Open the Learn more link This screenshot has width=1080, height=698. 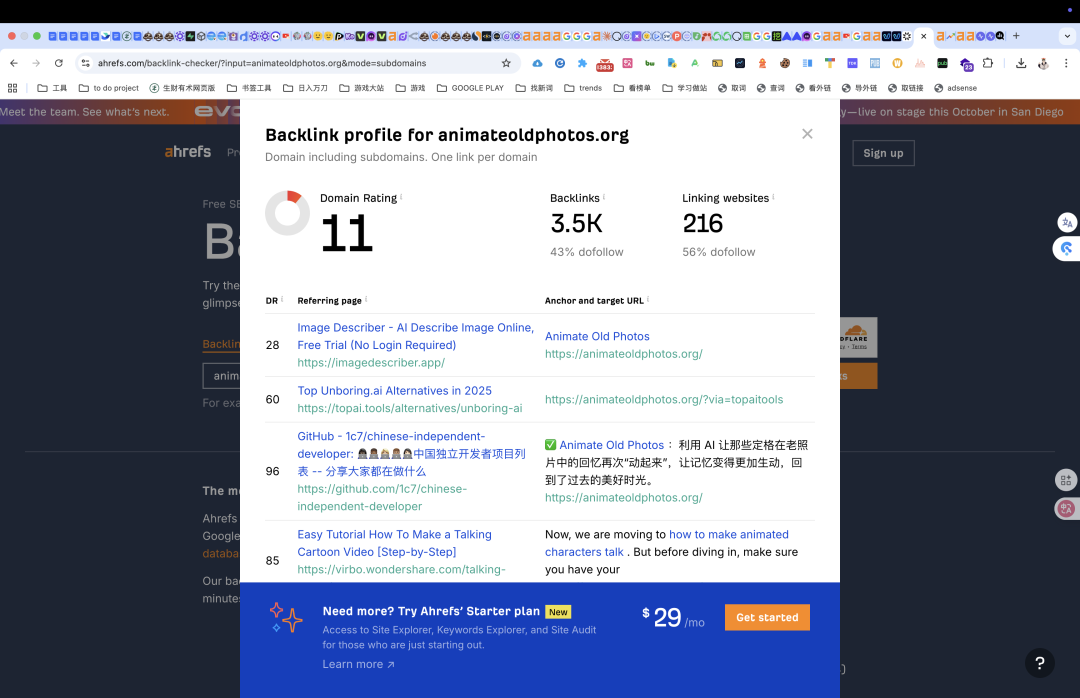point(358,664)
